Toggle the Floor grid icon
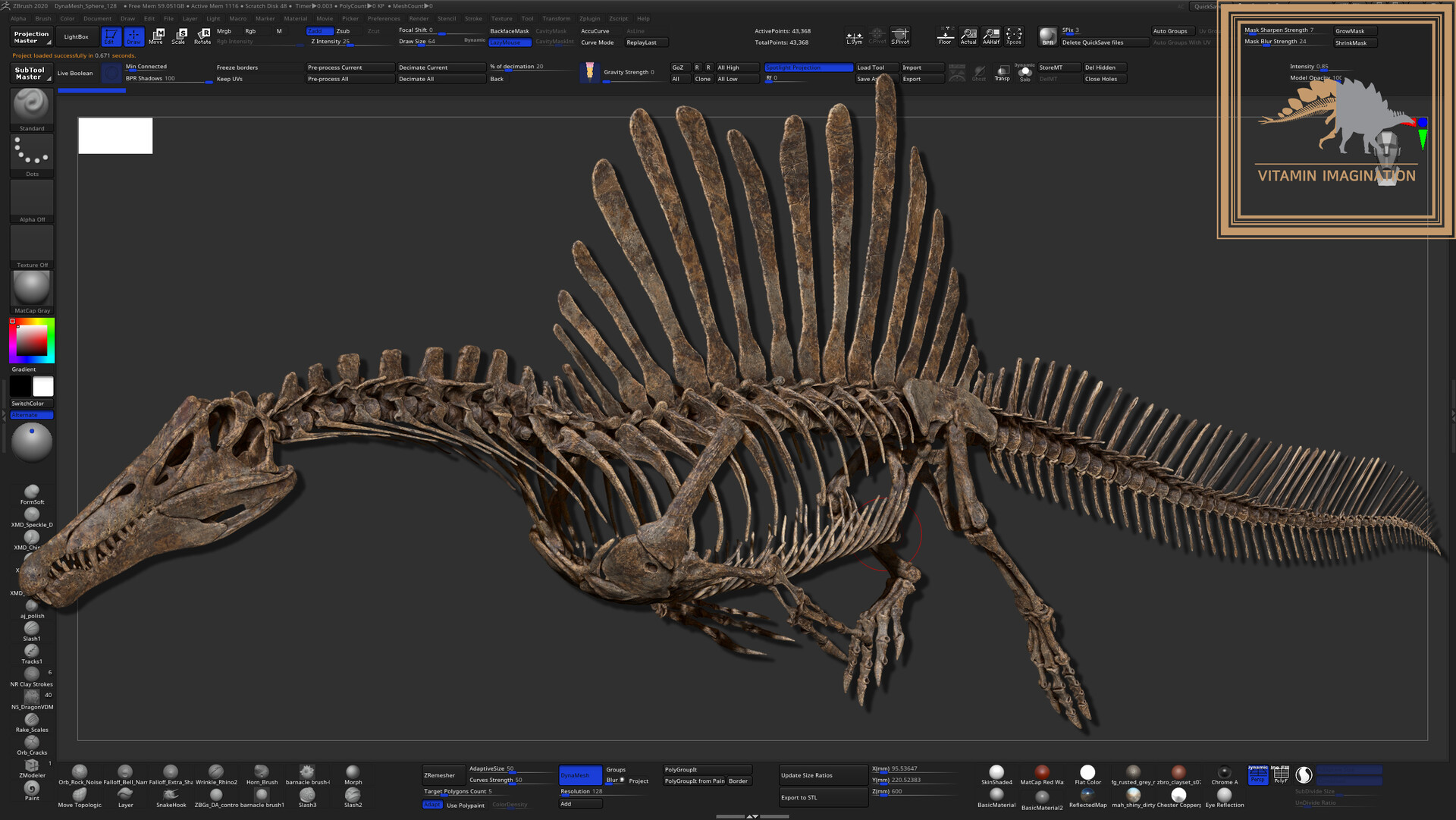Screen dimensions: 1456x820 (x=946, y=36)
